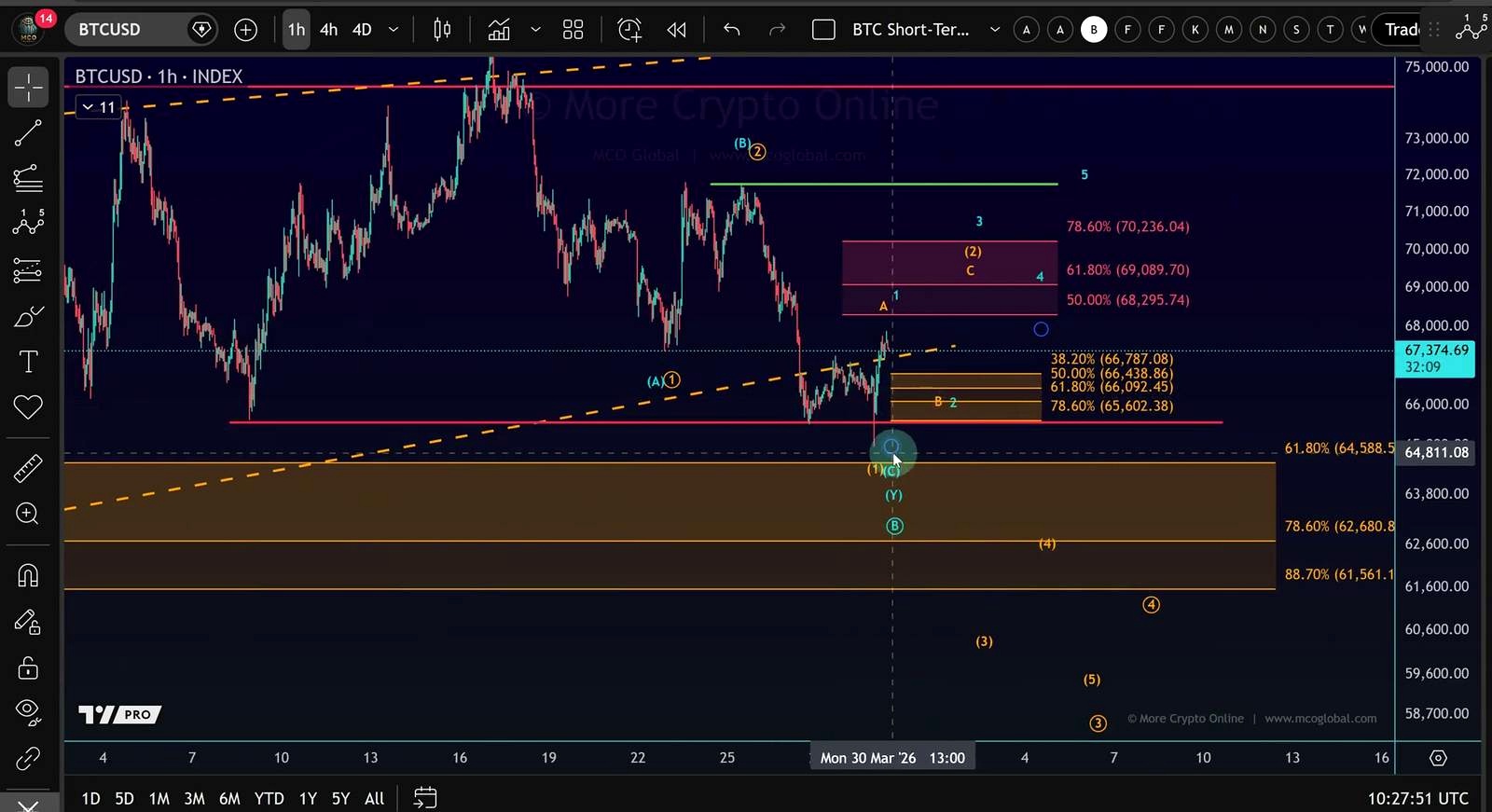This screenshot has height=812, width=1492.
Task: Open the go to date calendar icon
Action: click(425, 798)
